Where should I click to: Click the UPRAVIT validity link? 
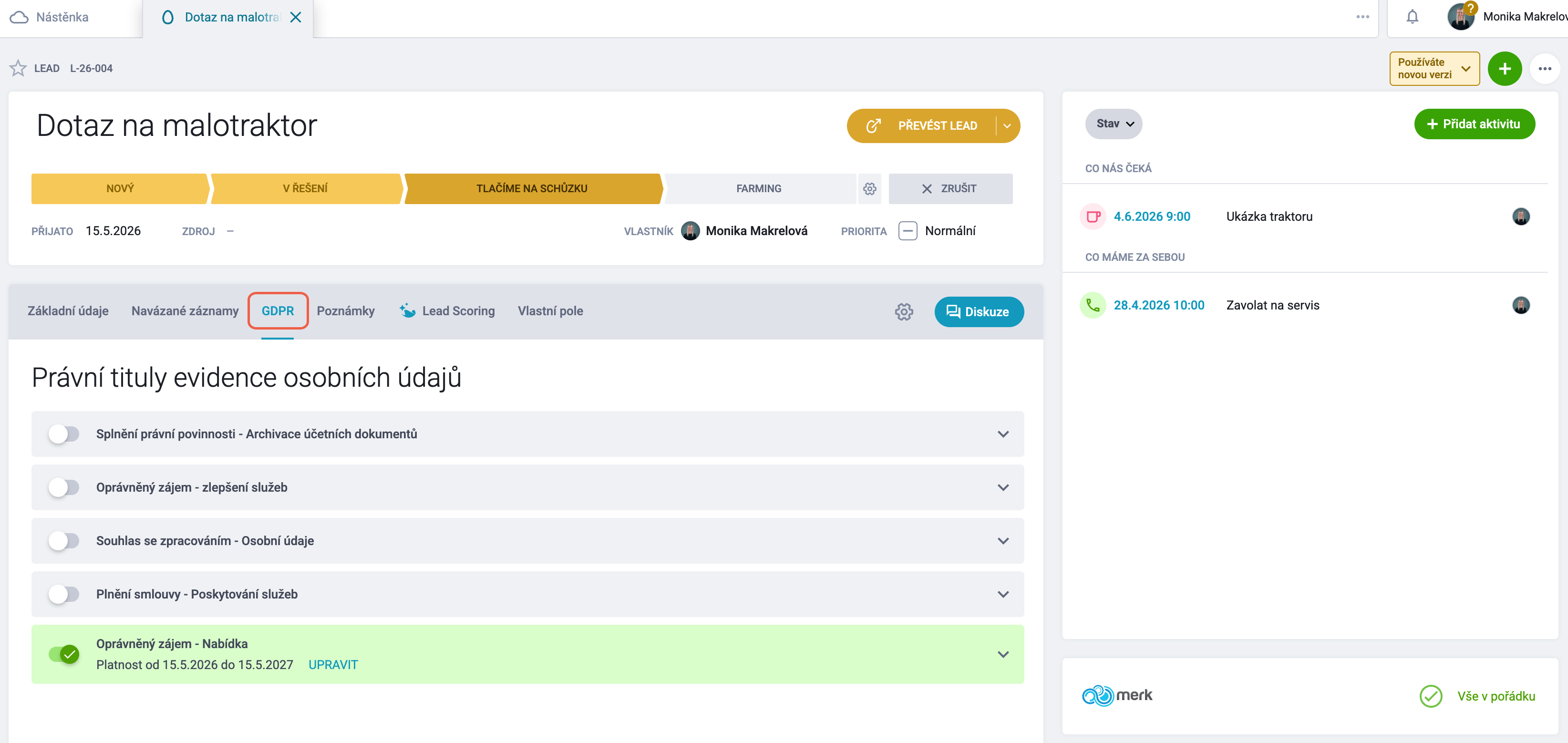click(333, 664)
